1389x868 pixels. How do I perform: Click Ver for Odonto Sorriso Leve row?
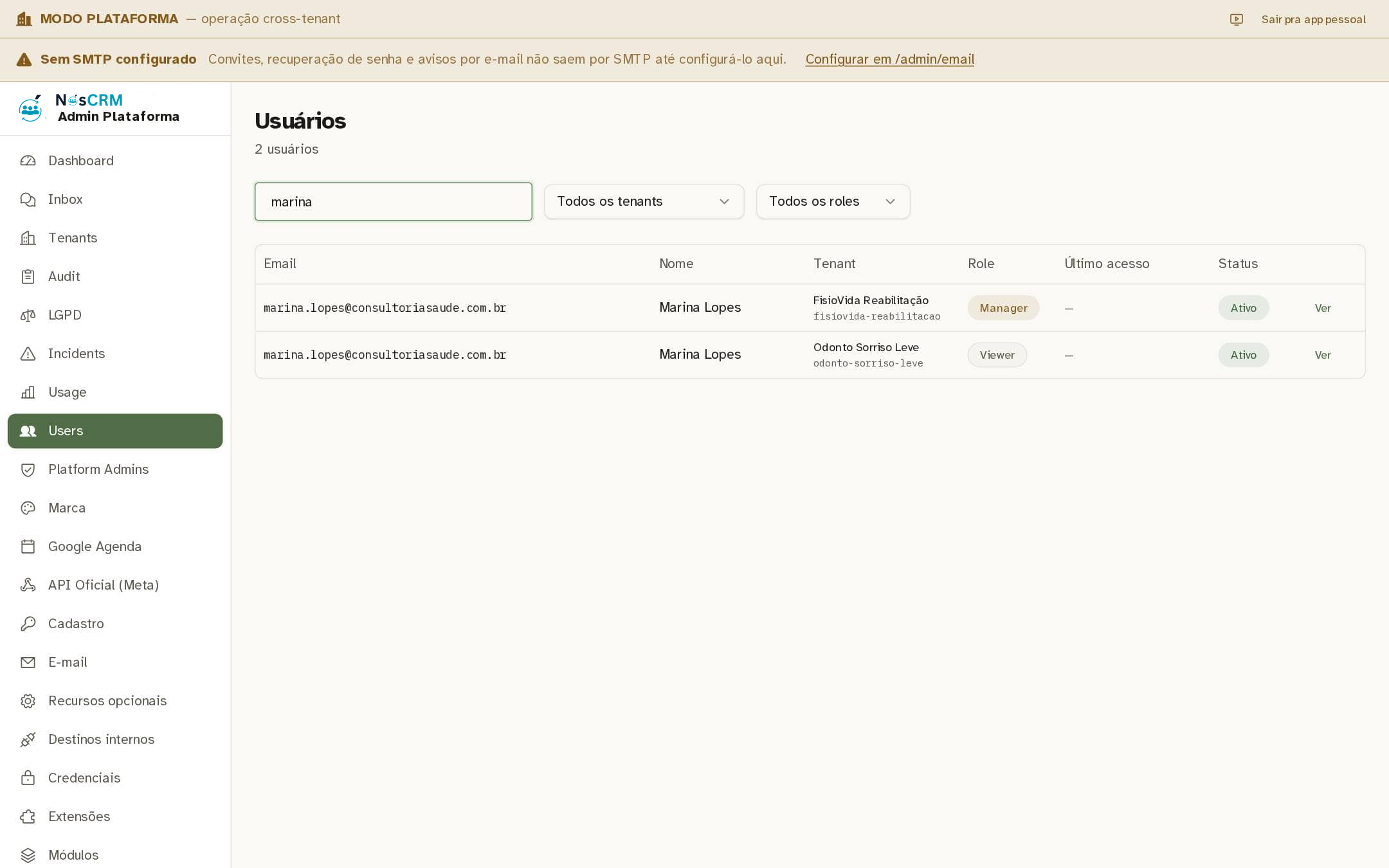[x=1323, y=355]
